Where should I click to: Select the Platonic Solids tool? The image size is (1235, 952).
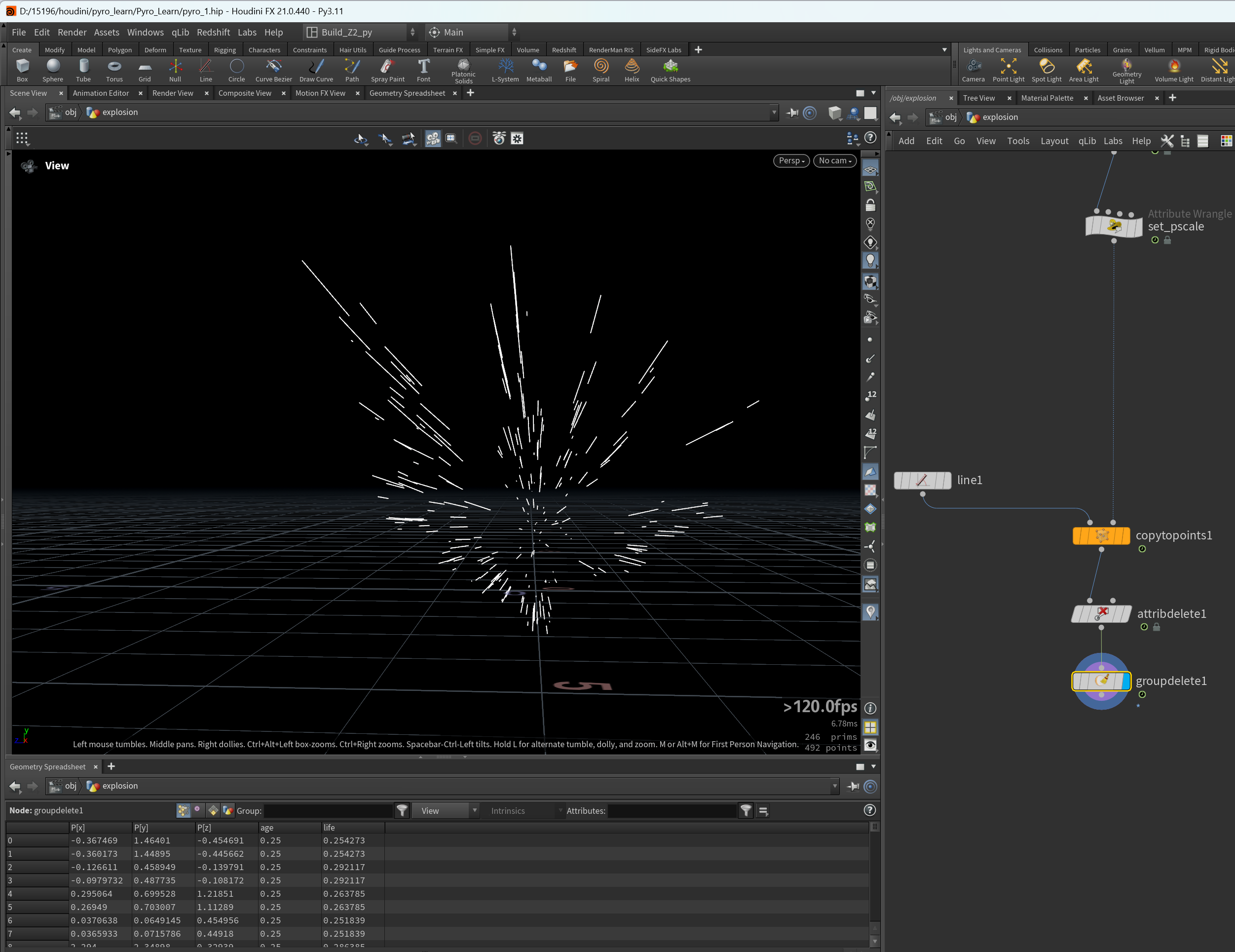[463, 71]
